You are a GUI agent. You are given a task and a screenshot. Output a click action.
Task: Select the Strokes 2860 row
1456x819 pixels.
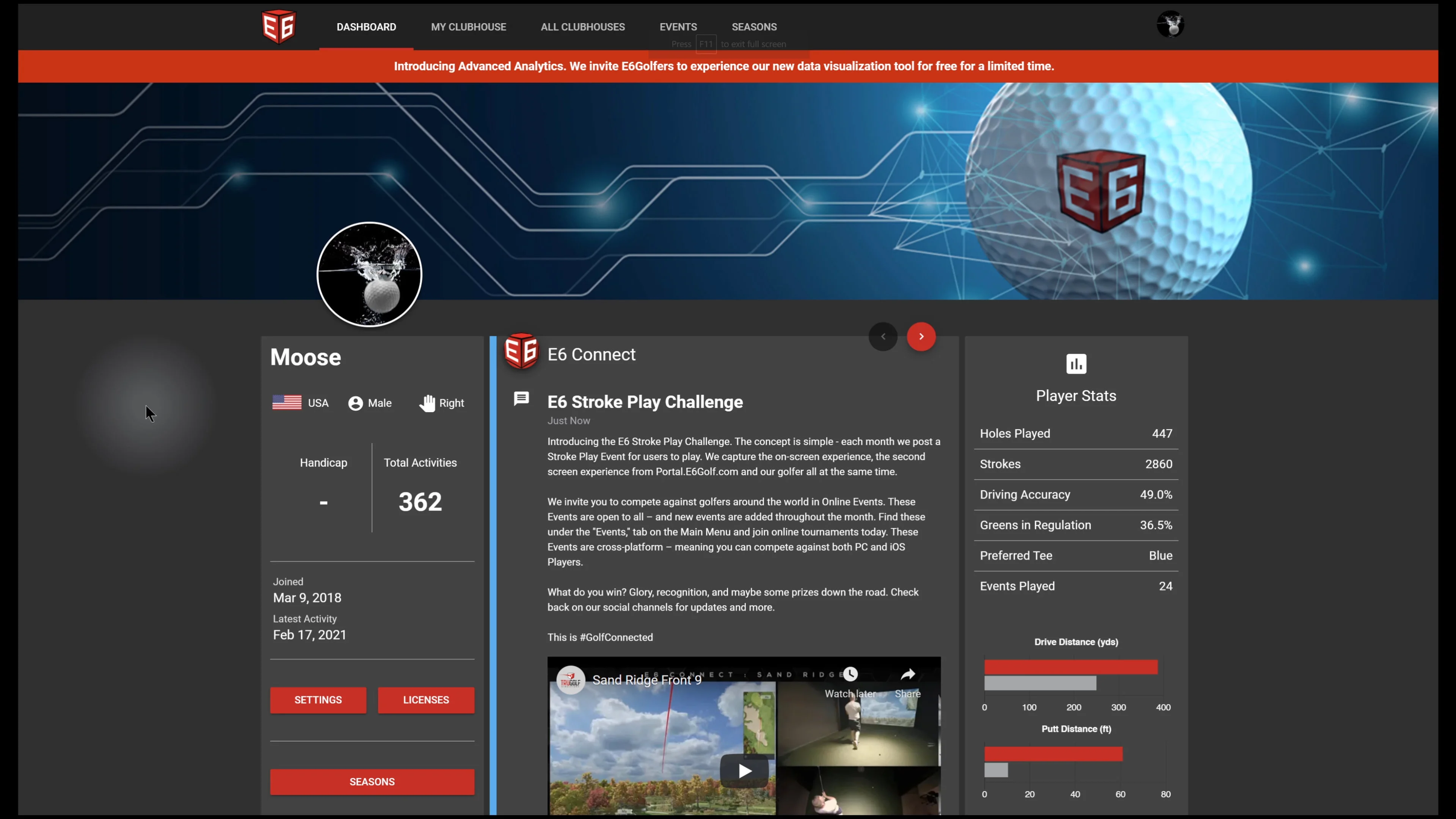point(1076,464)
